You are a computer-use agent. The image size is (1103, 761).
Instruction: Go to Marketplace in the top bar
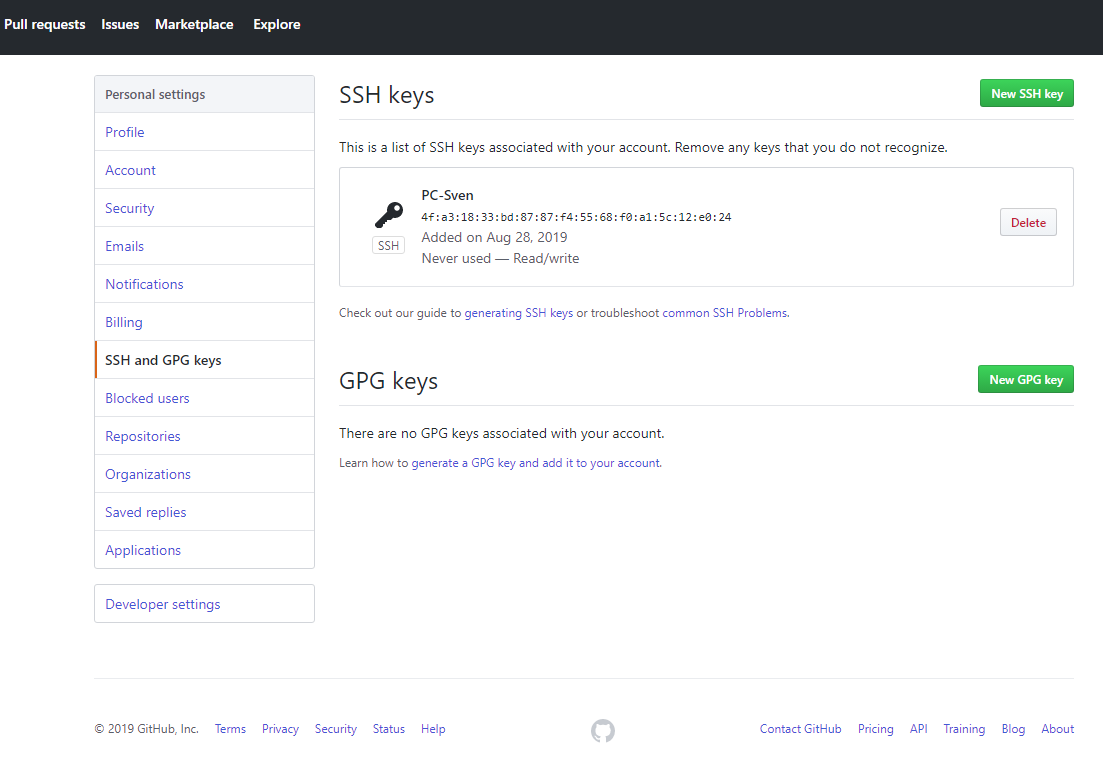click(194, 24)
